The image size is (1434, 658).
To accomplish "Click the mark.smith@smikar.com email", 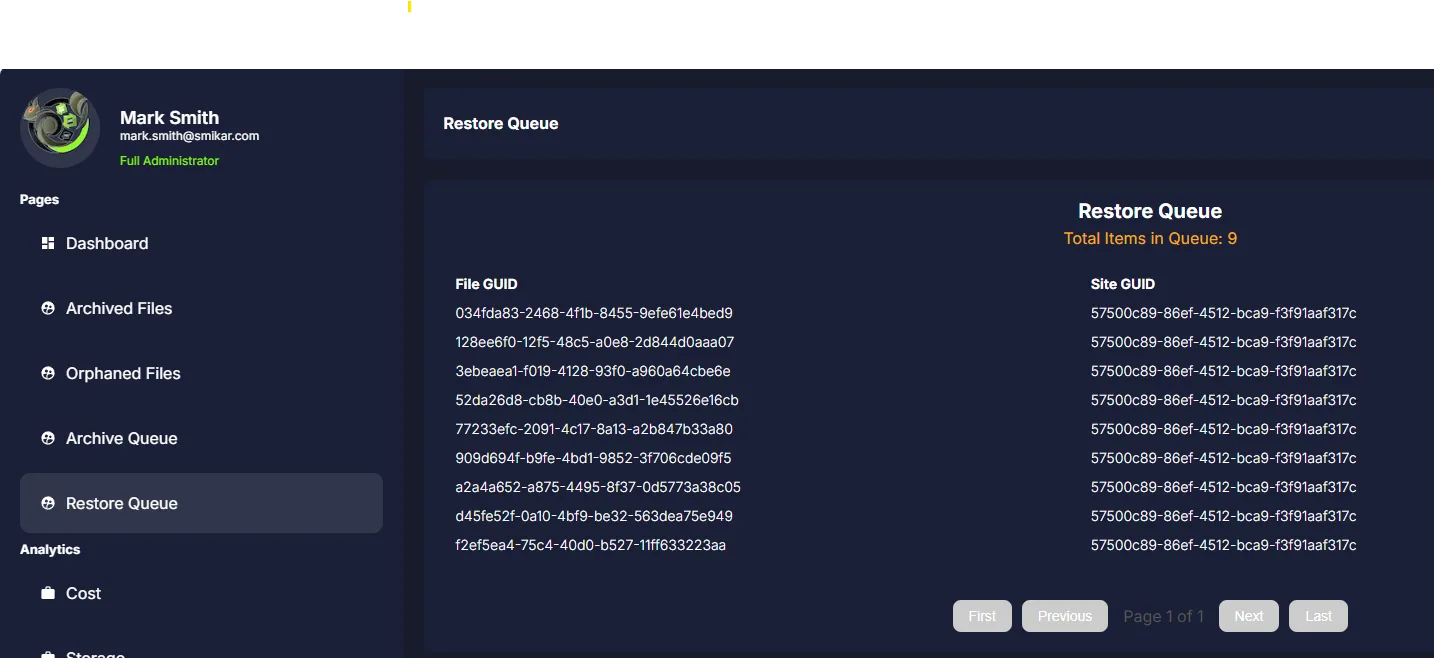I will pyautogui.click(x=189, y=136).
